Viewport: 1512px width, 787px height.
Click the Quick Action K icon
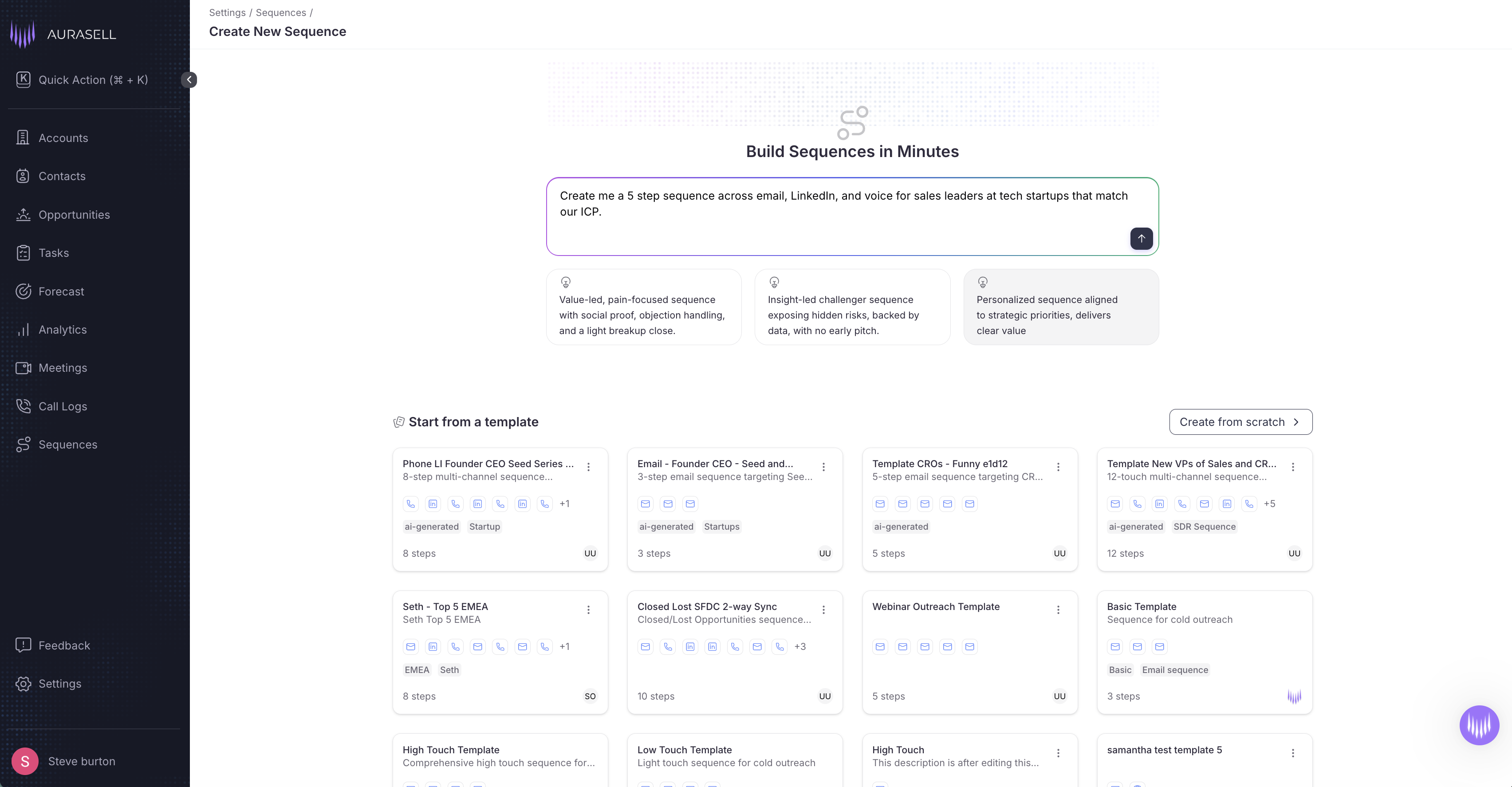[x=23, y=80]
